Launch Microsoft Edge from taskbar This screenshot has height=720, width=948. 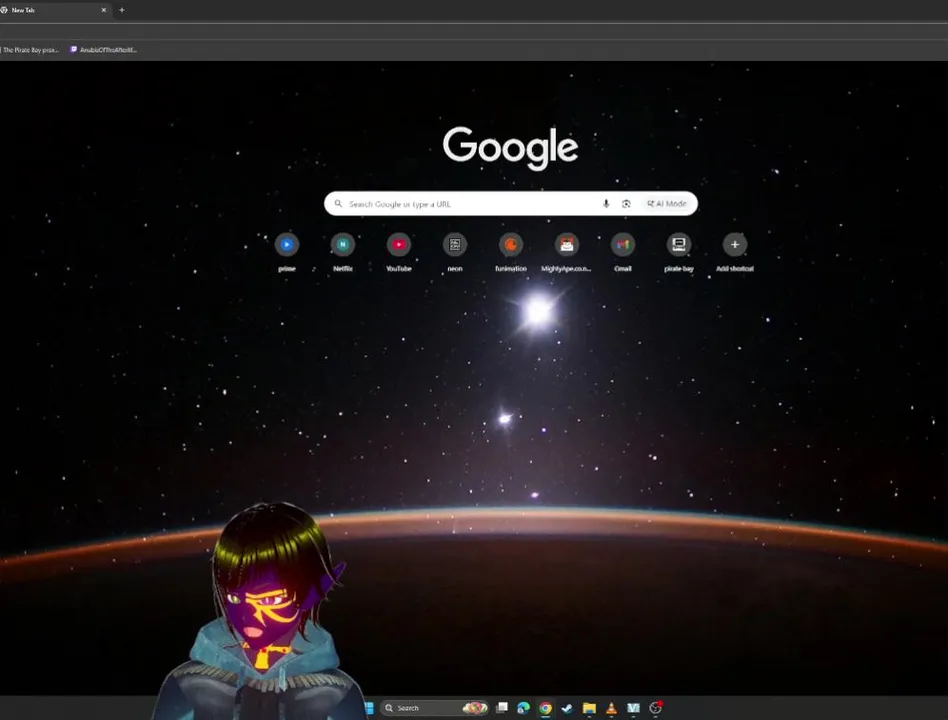(x=524, y=708)
